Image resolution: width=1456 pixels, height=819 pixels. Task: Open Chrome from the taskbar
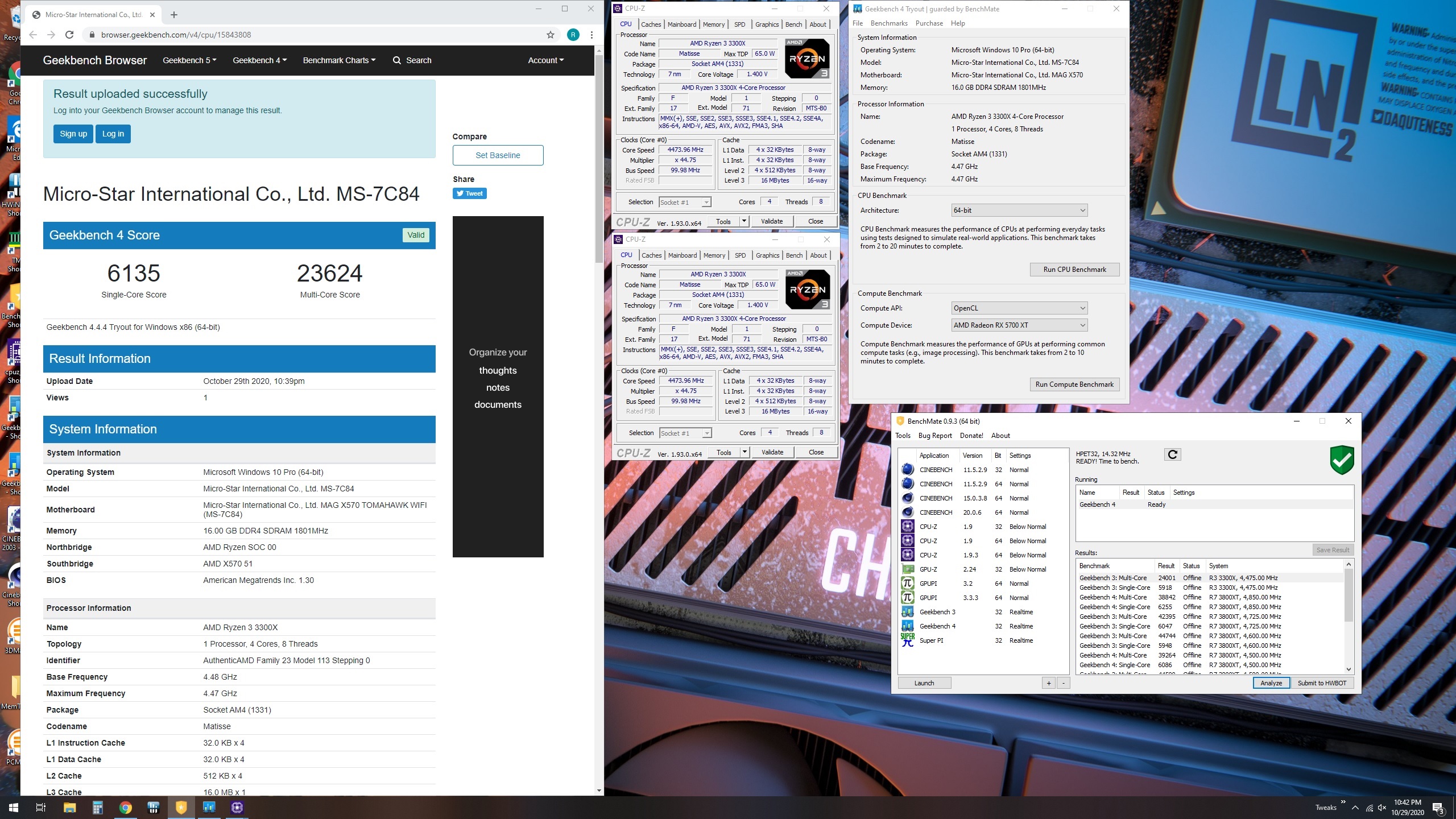pos(126,808)
